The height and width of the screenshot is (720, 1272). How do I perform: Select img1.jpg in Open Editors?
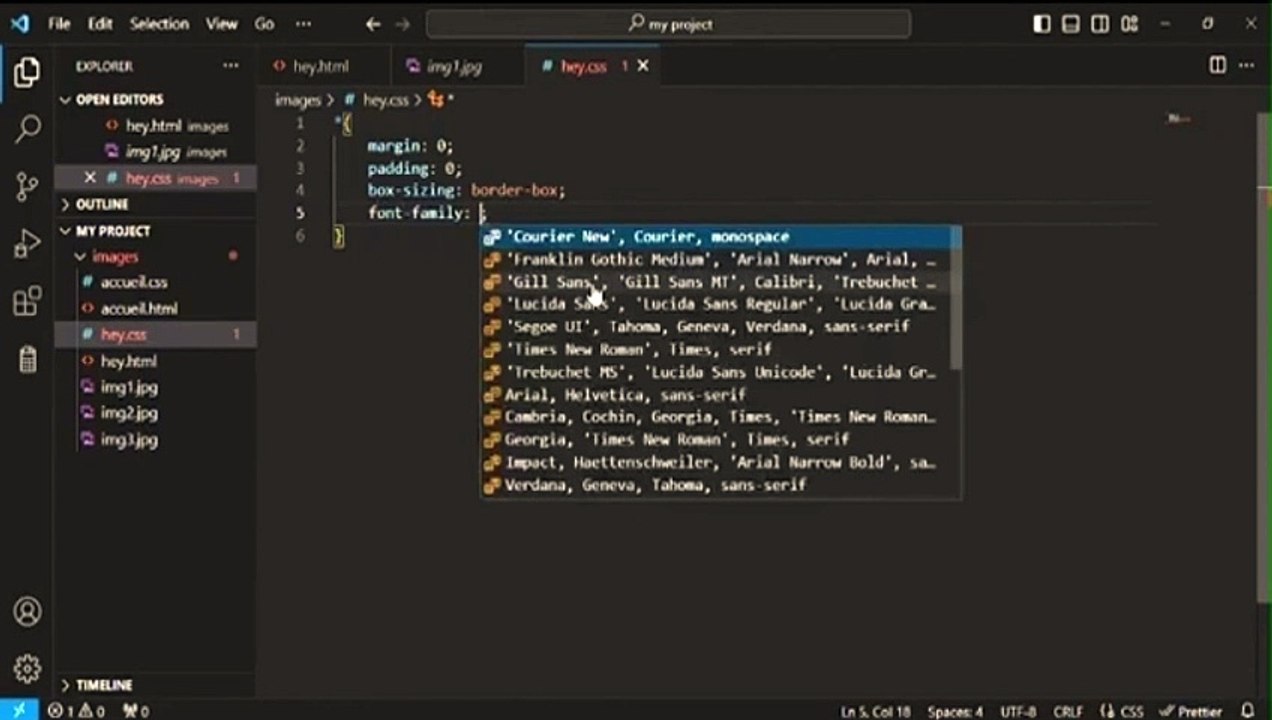click(155, 152)
